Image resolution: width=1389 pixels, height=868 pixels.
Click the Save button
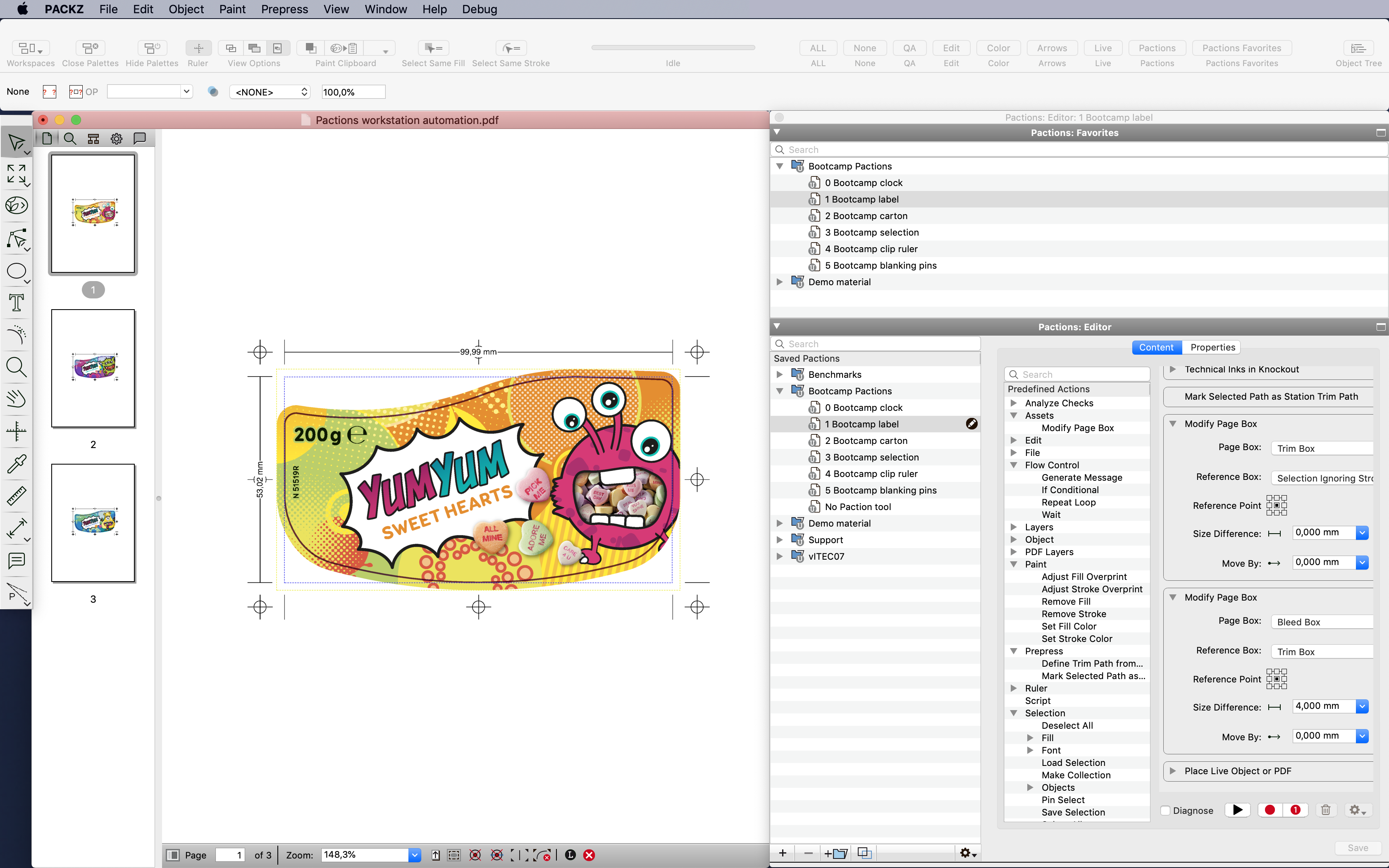[1358, 848]
